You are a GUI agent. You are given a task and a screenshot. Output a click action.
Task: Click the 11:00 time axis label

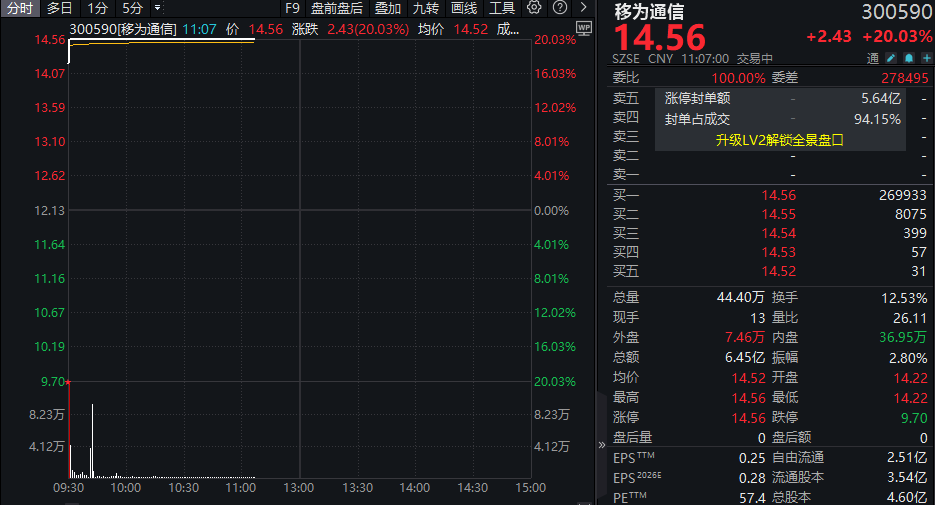coord(241,488)
